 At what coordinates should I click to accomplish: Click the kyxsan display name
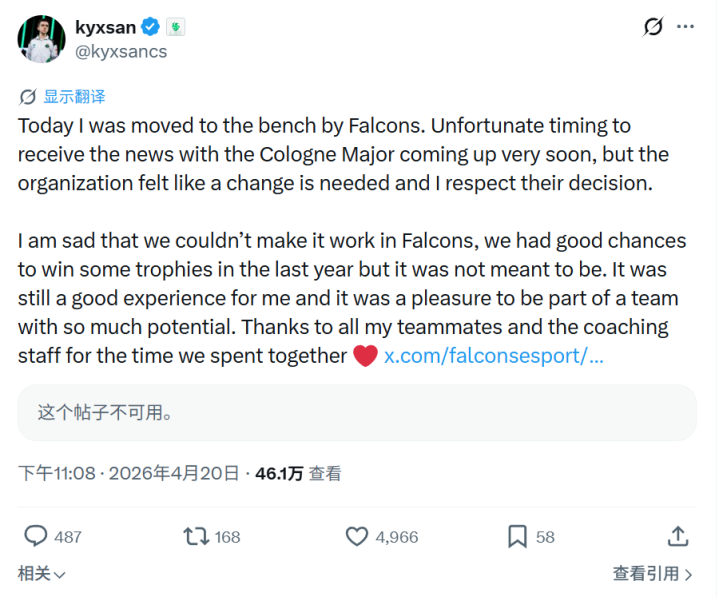(x=107, y=27)
